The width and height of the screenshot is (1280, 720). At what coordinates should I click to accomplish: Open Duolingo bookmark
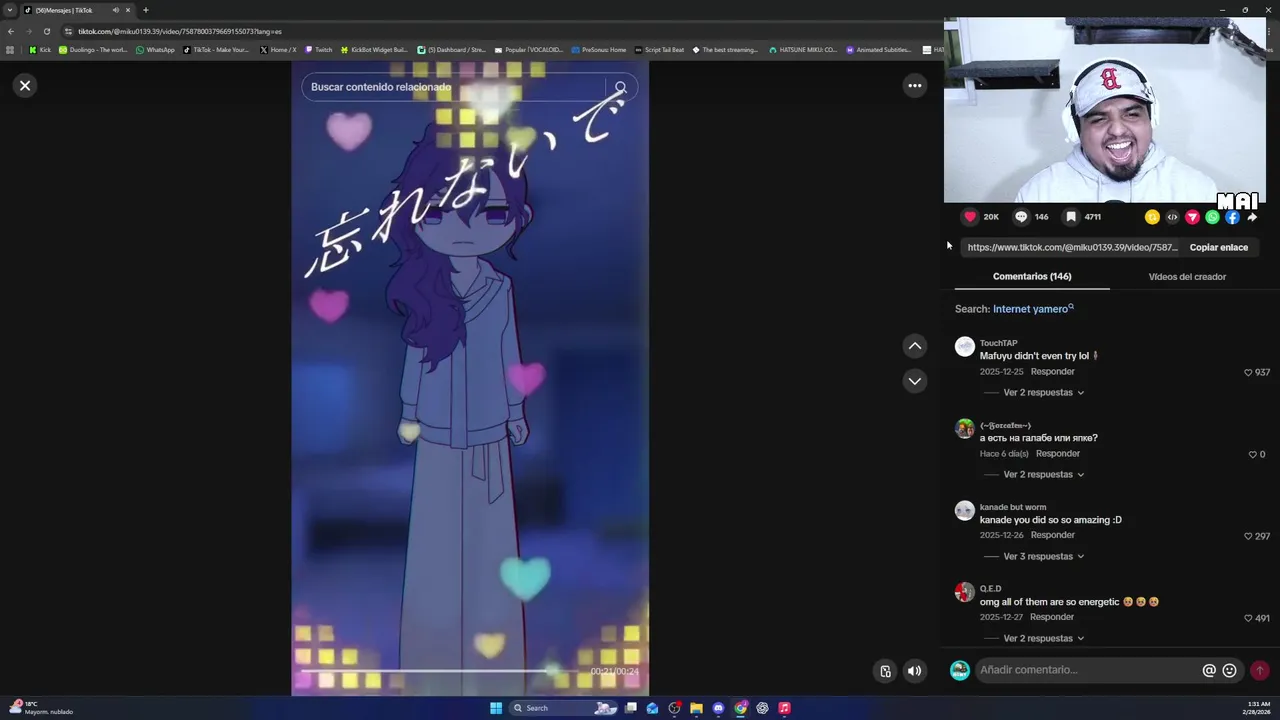(x=93, y=49)
